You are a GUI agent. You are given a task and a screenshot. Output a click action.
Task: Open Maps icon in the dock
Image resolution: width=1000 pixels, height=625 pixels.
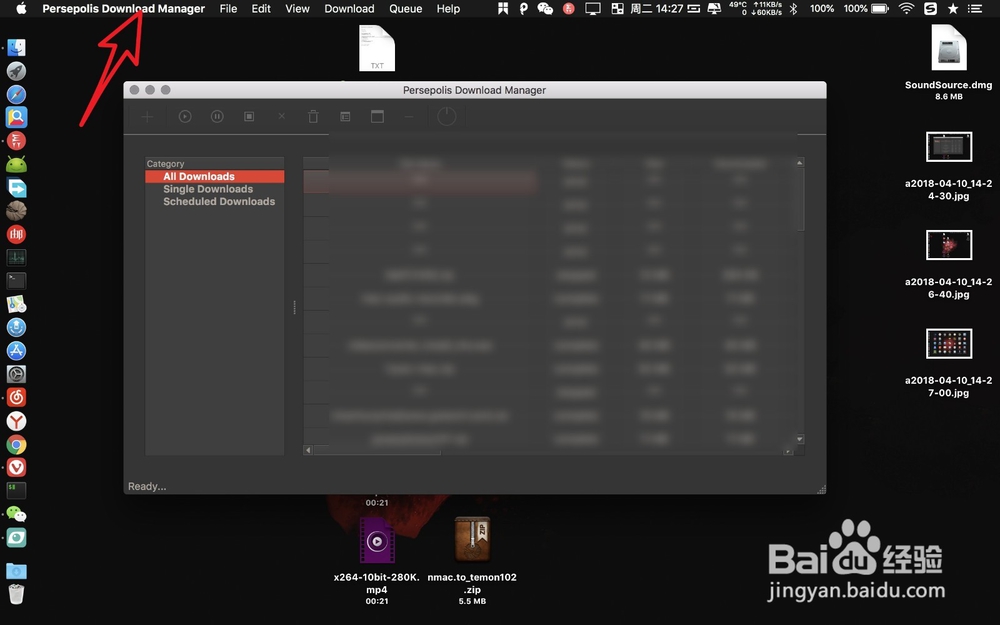tap(16, 304)
